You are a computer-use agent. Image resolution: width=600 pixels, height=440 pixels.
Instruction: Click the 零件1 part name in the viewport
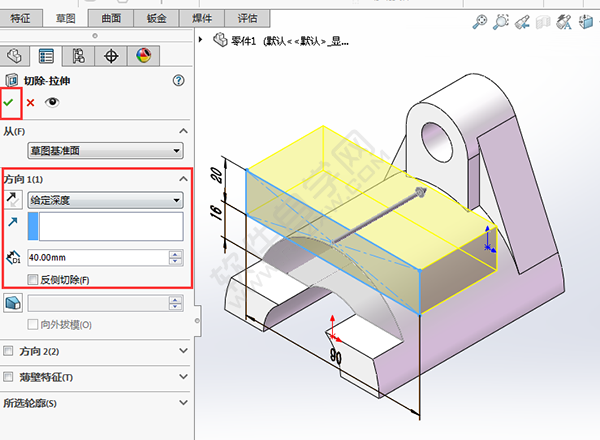pos(243,40)
